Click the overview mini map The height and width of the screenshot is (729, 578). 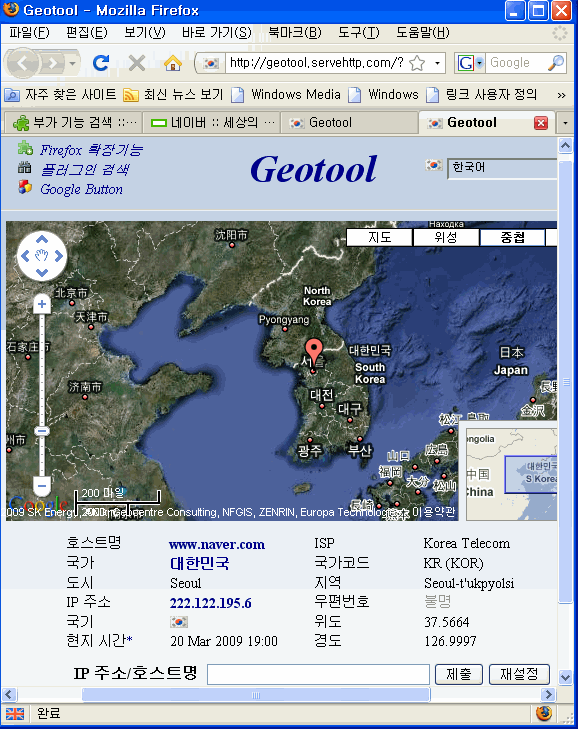coord(511,473)
